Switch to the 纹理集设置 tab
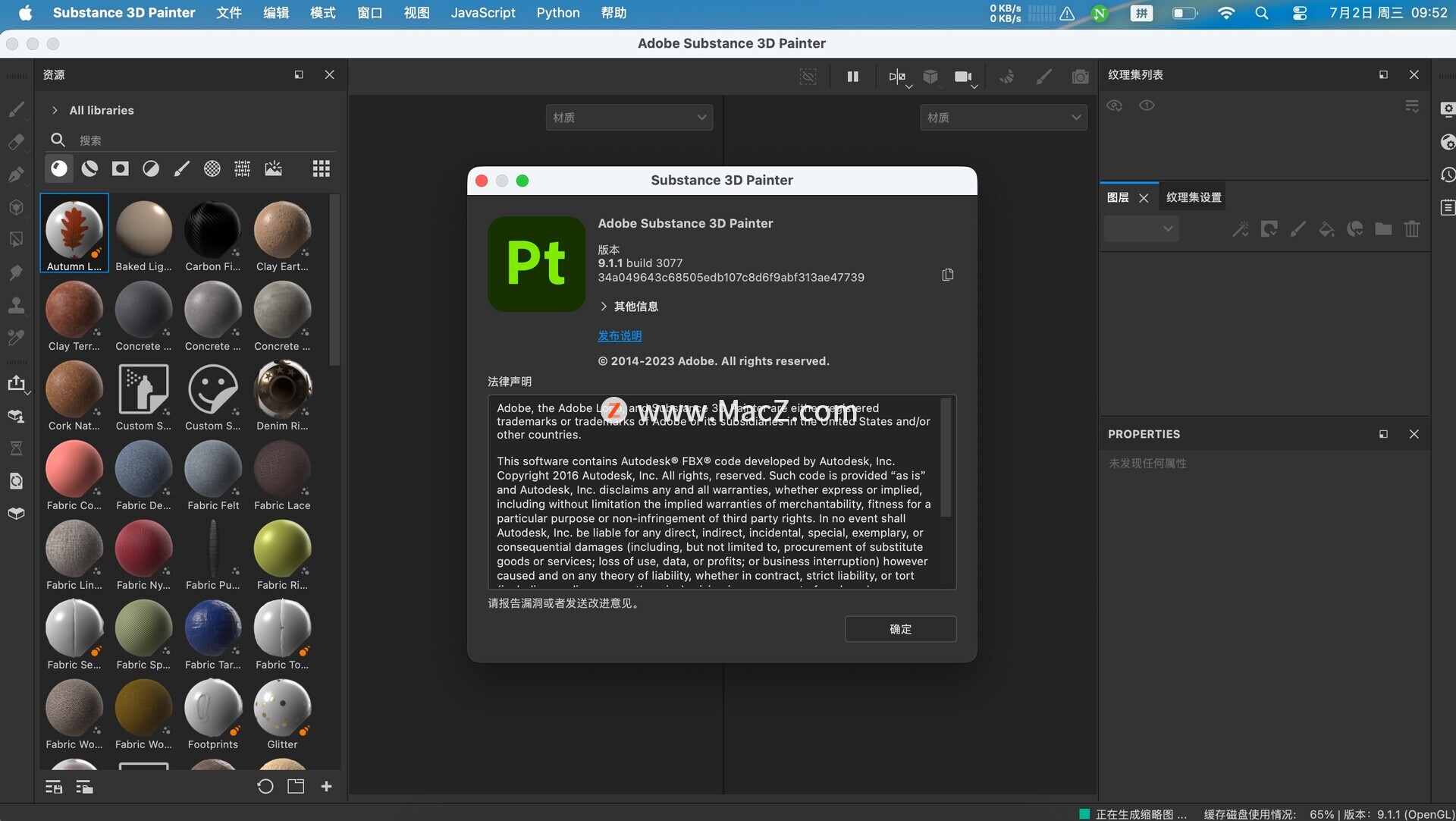The height and width of the screenshot is (821, 1456). pyautogui.click(x=1194, y=197)
